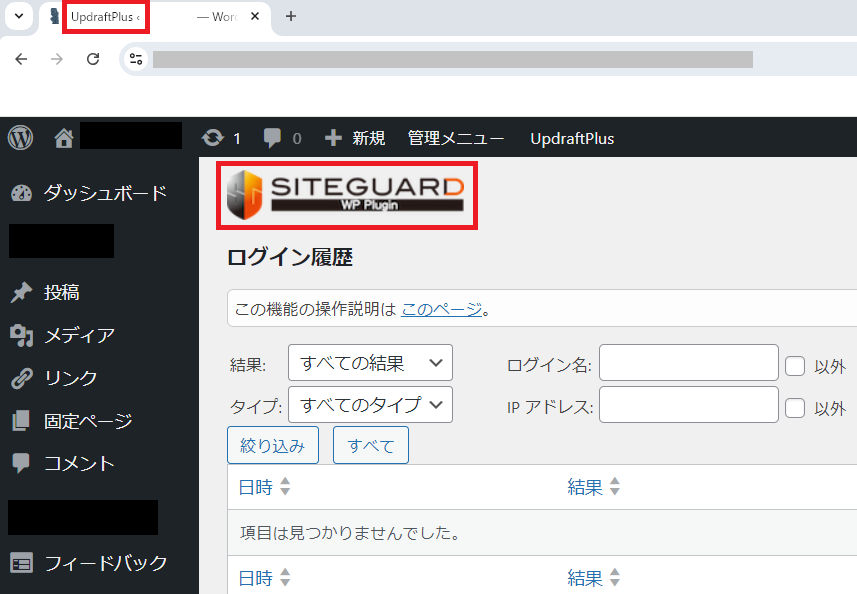Open ダッシュボード in the sidebar menu
This screenshot has height=594, width=857.
coord(104,193)
